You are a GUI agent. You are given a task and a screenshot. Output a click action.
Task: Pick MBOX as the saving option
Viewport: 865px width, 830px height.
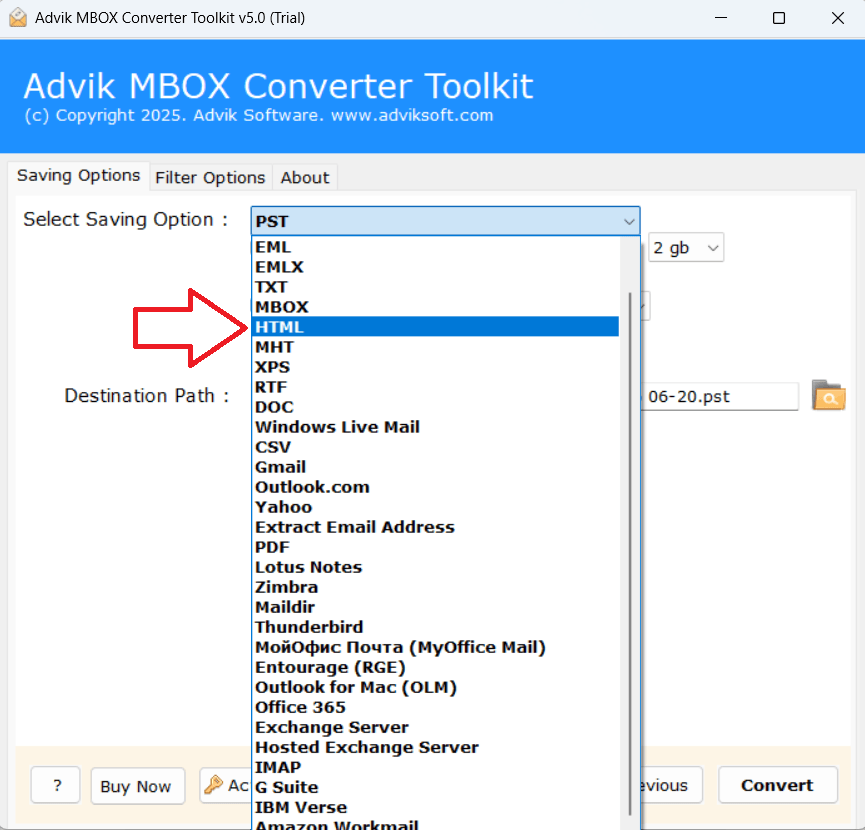(x=435, y=307)
